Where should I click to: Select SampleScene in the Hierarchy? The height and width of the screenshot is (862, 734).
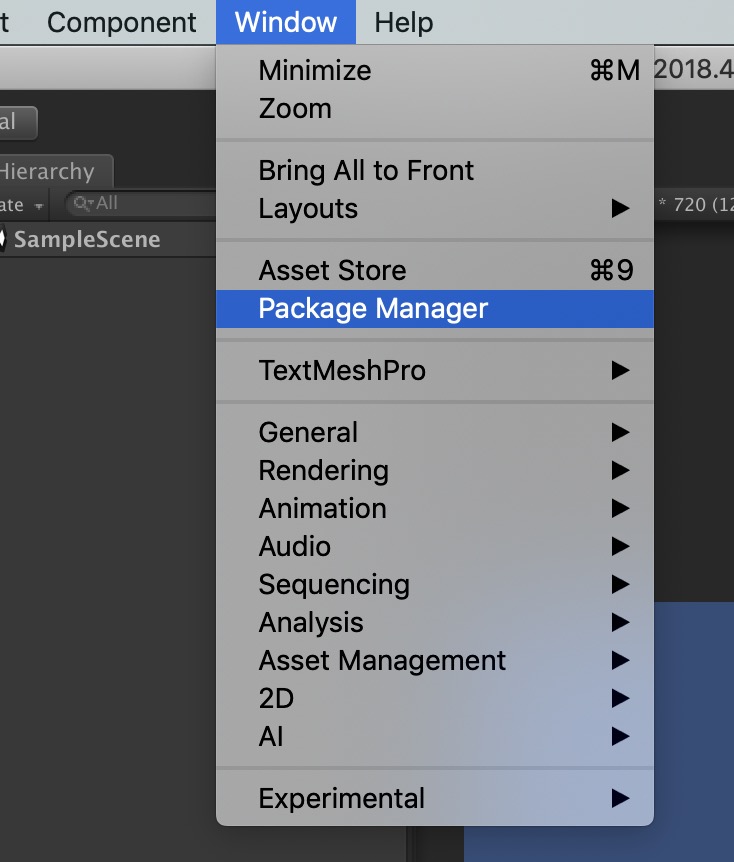(x=86, y=240)
